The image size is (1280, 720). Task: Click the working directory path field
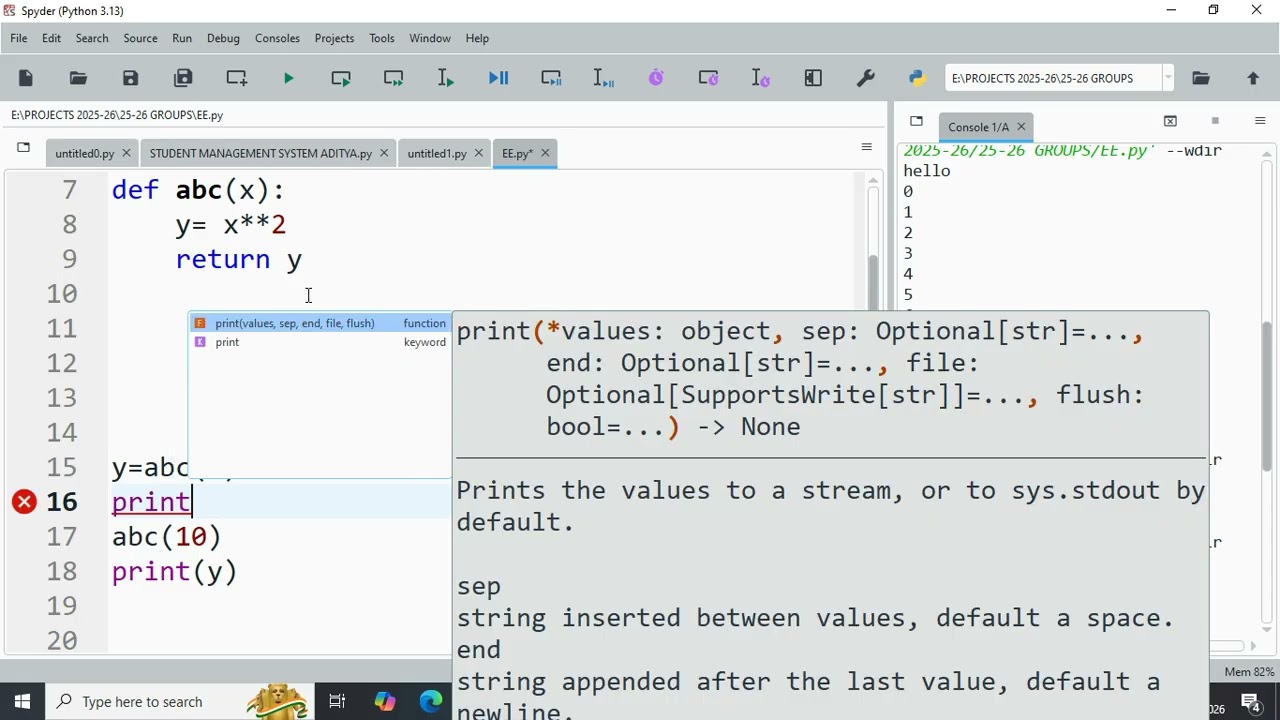tap(1053, 78)
